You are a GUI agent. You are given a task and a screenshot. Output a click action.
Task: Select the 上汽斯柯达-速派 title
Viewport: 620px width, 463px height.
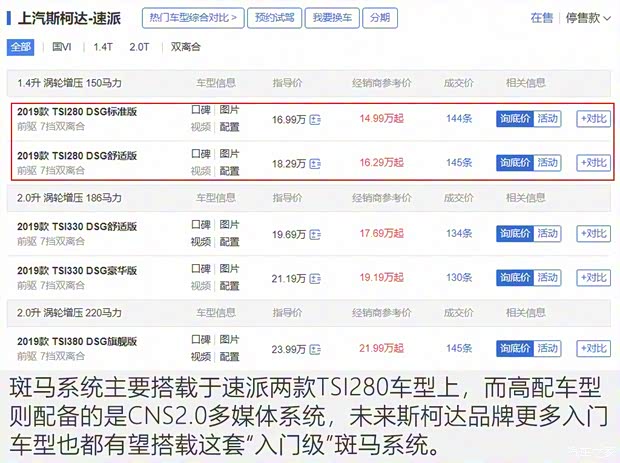click(x=69, y=18)
